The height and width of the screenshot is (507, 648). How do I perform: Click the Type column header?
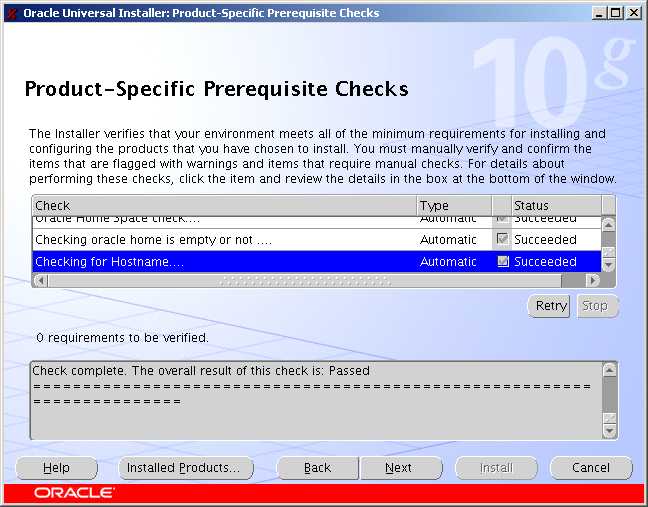coord(453,205)
